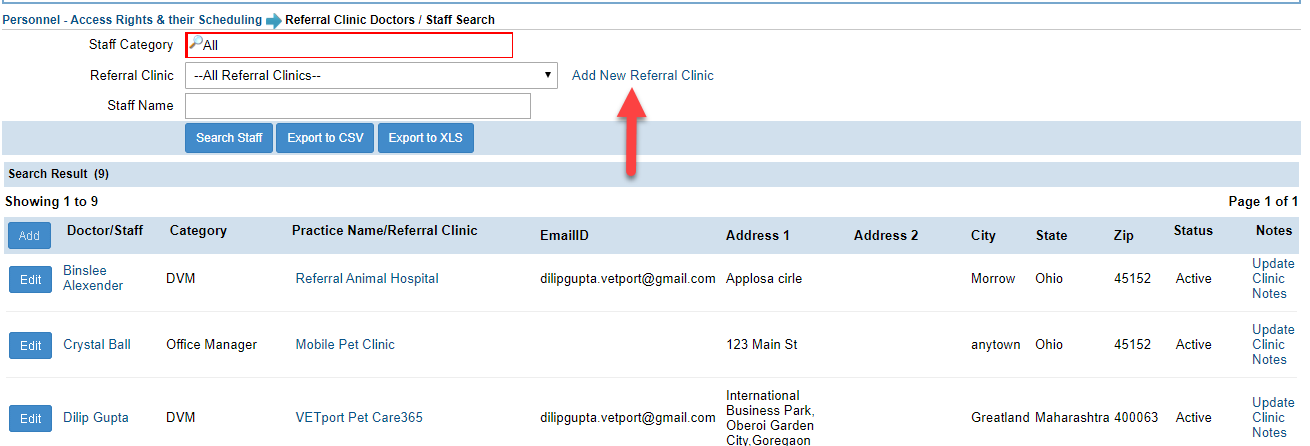1310x446 pixels.
Task: Update Clinic Notes for Crystal Ball
Action: tap(1273, 344)
